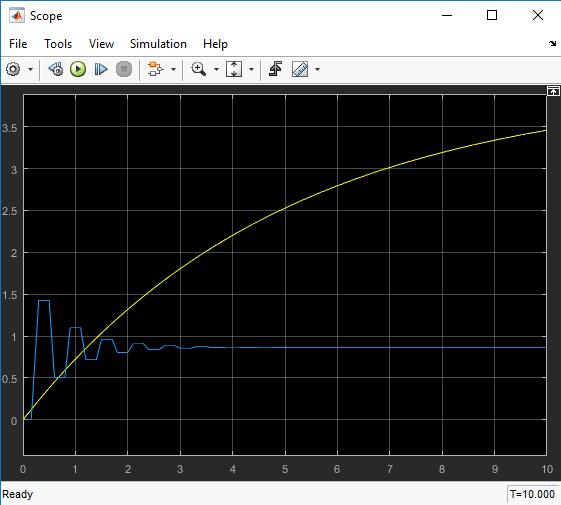
Task: Expand the dropdown next to Highlight Block icon
Action: (174, 69)
